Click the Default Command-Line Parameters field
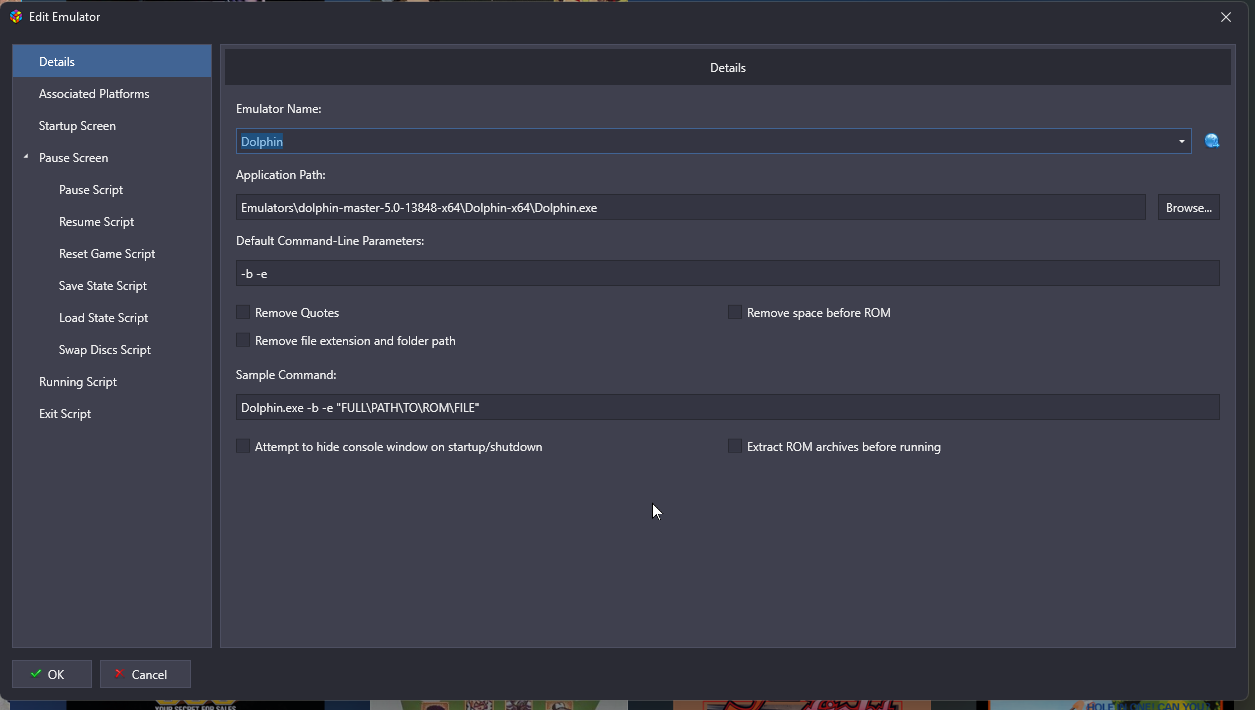This screenshot has height=710, width=1255. coord(728,273)
